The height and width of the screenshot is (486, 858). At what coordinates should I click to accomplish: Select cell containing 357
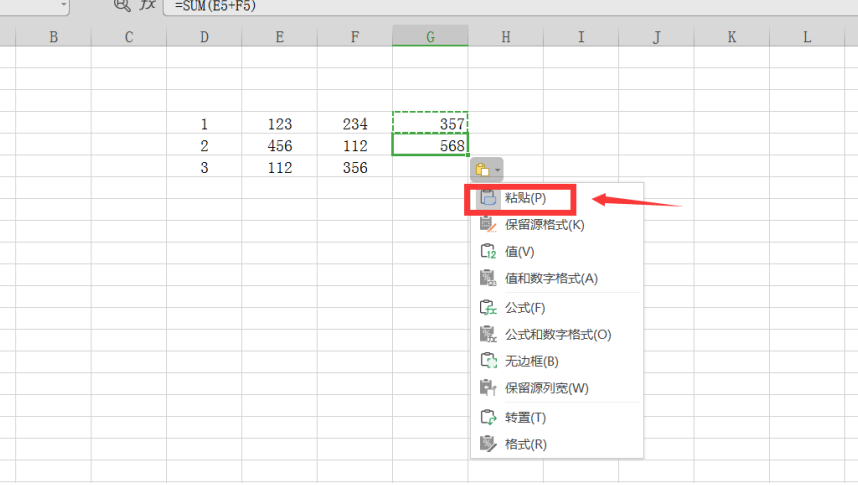click(x=430, y=123)
